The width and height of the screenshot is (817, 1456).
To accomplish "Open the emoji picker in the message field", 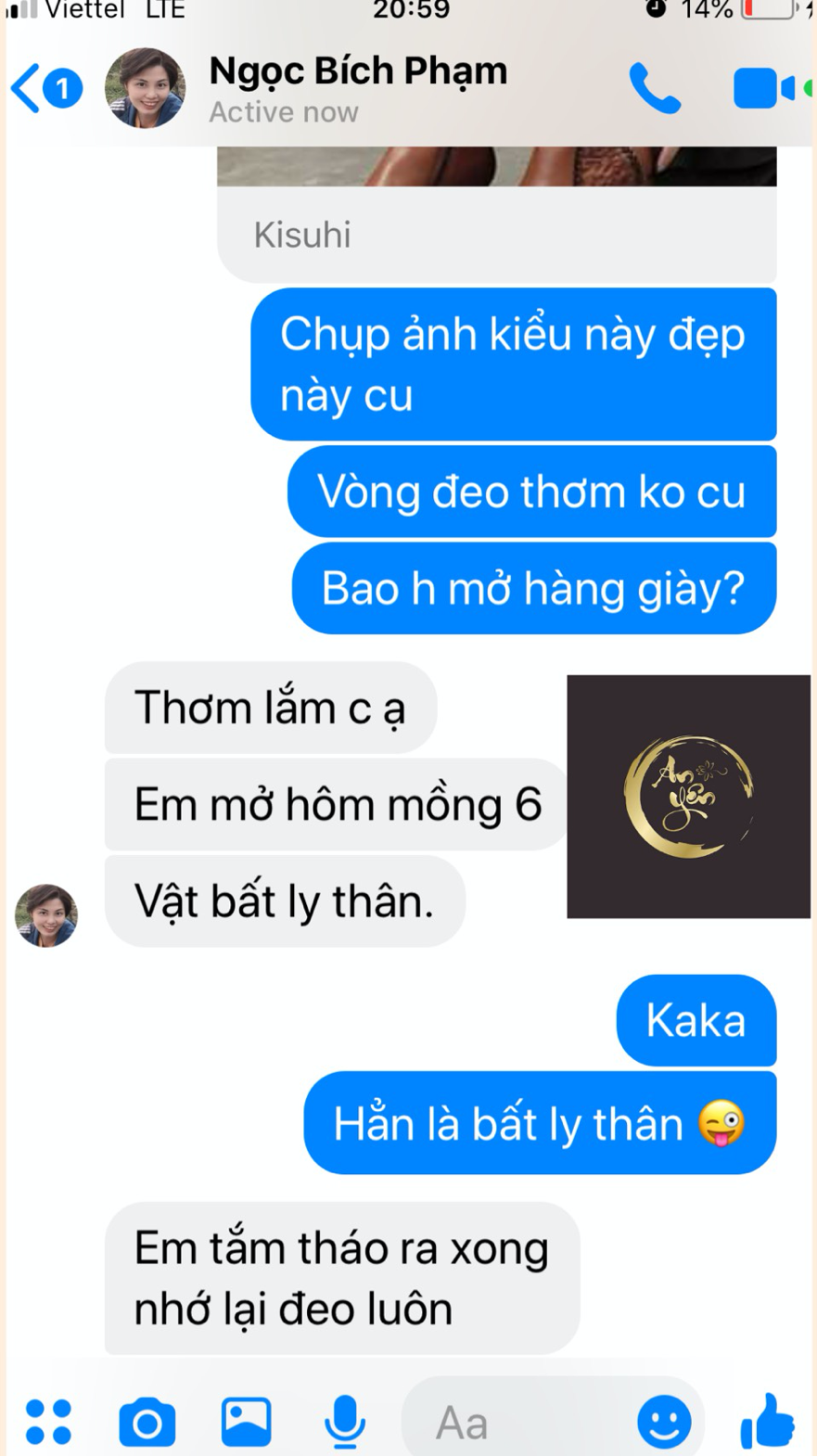I will 664,1422.
